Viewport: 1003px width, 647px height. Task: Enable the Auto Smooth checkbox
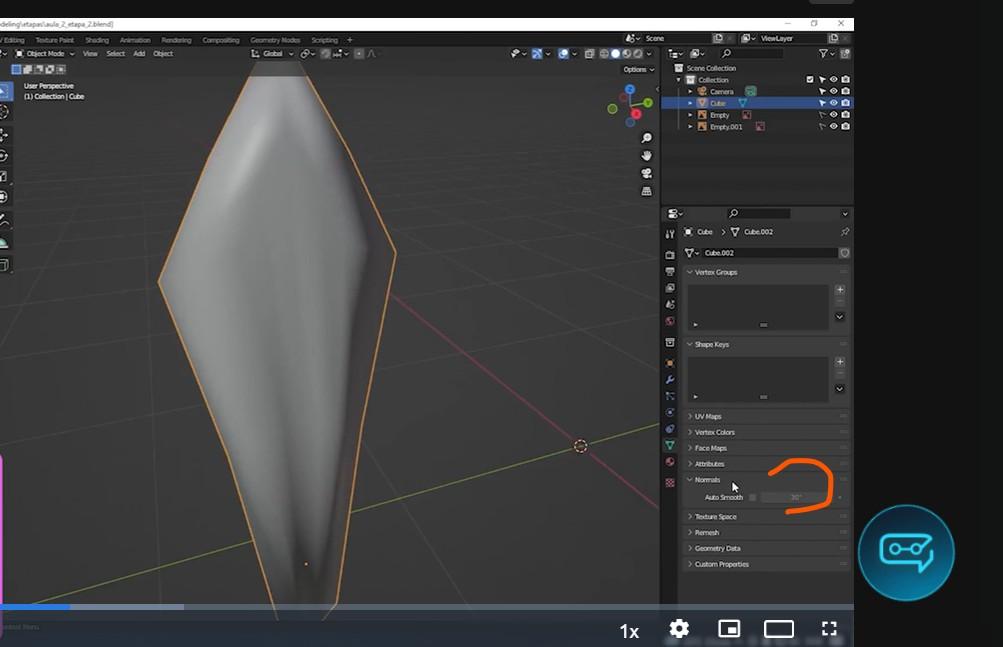(753, 497)
